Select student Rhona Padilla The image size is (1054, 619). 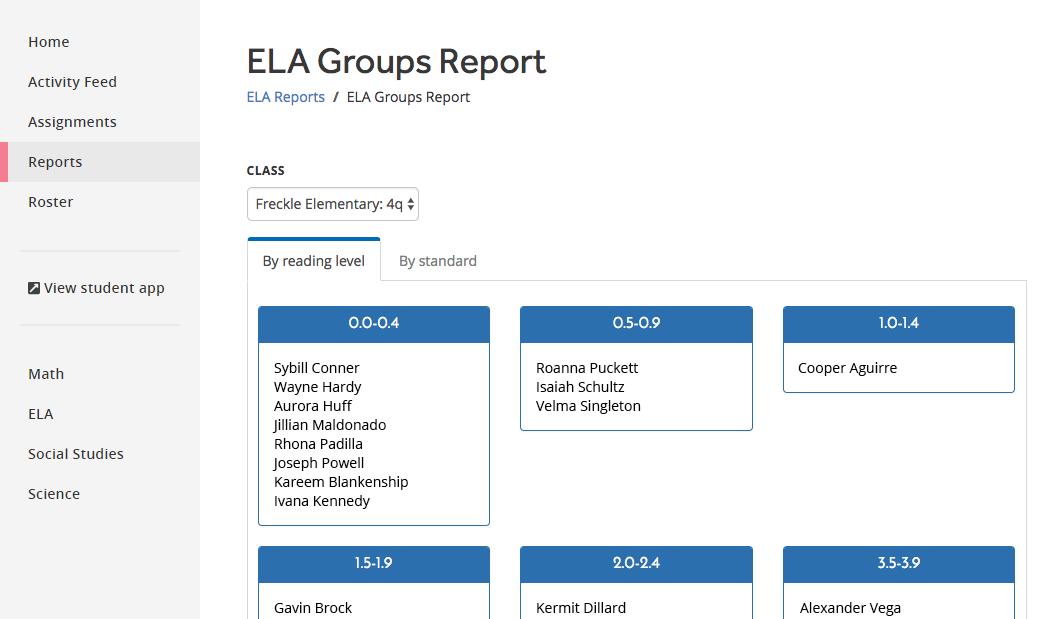pos(318,444)
